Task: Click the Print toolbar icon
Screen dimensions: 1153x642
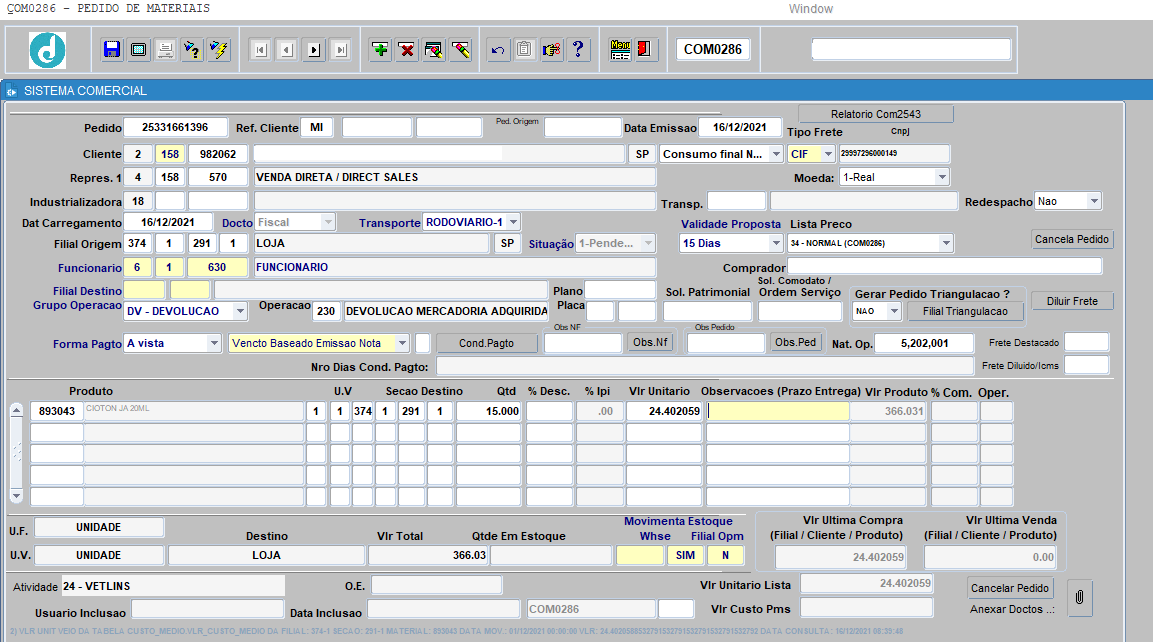Action: (165, 49)
